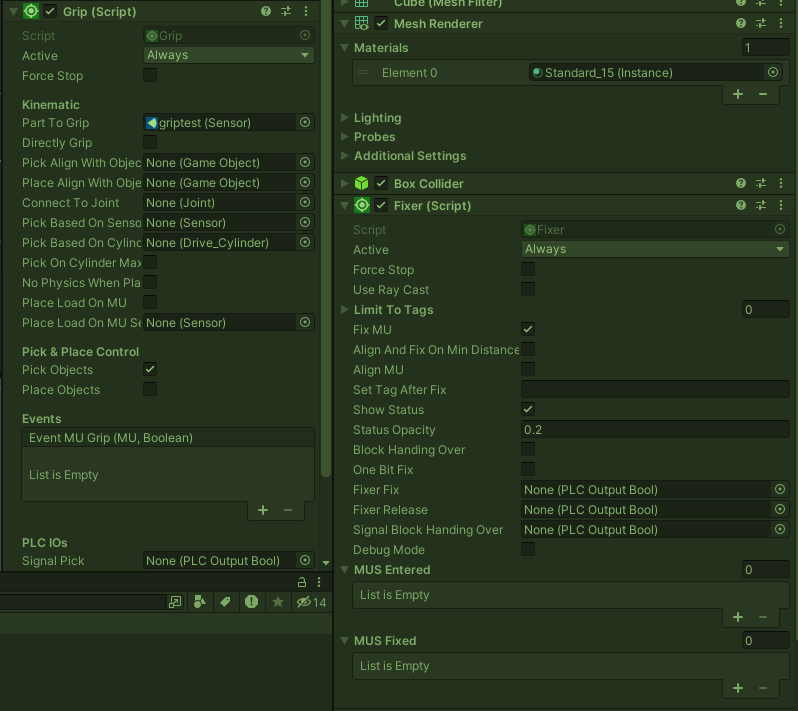Collapse the Grip (Script) component
798x711 pixels.
14,11
